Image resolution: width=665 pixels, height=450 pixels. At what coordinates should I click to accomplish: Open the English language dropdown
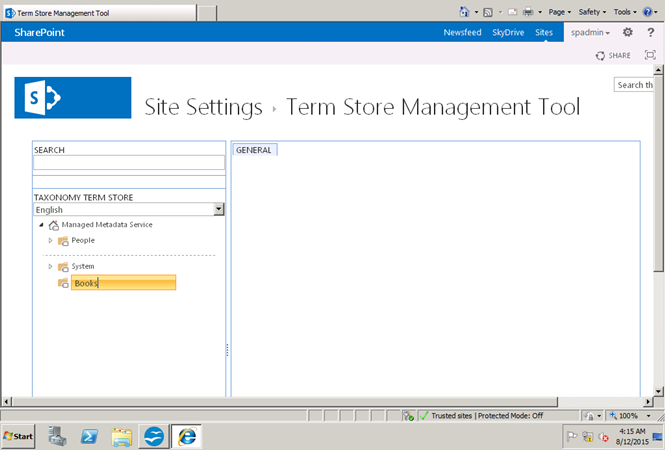(218, 209)
